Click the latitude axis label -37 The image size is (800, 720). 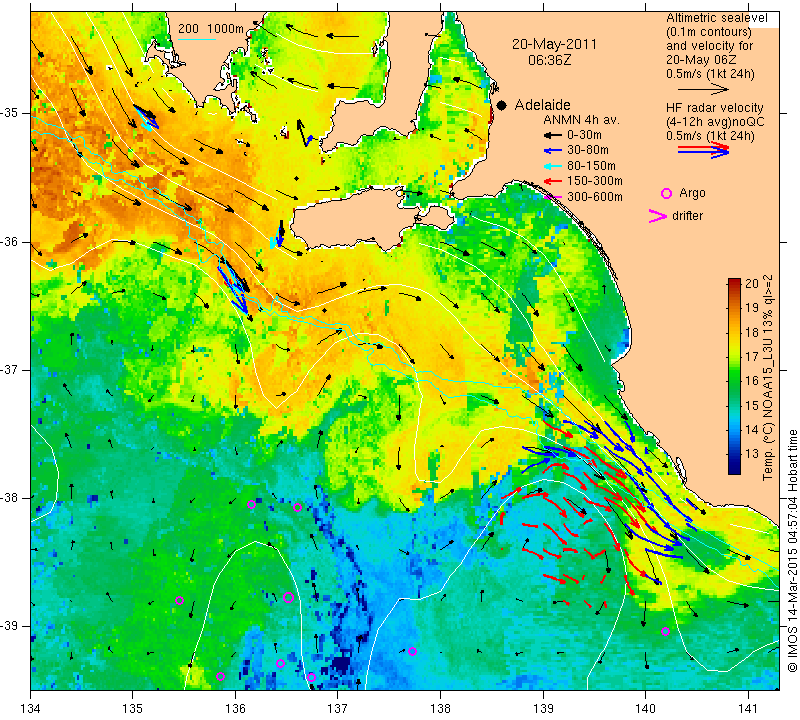[10, 369]
